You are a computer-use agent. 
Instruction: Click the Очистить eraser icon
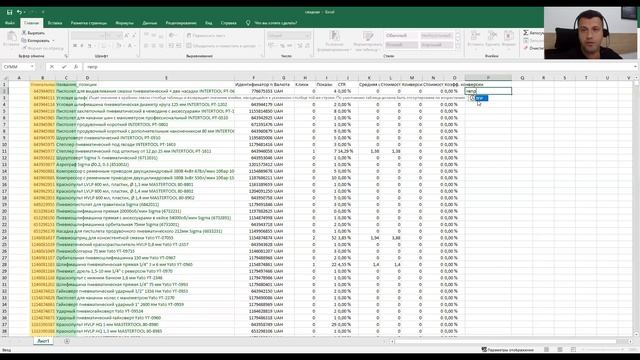click(x=526, y=48)
